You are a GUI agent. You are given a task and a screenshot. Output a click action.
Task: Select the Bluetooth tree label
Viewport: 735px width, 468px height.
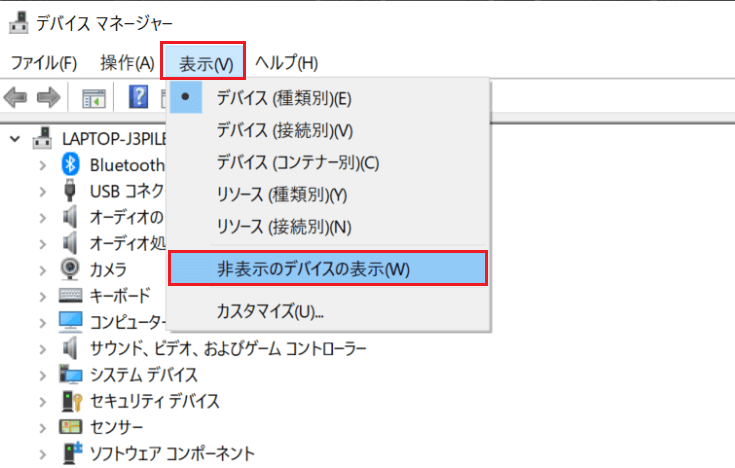pos(127,165)
